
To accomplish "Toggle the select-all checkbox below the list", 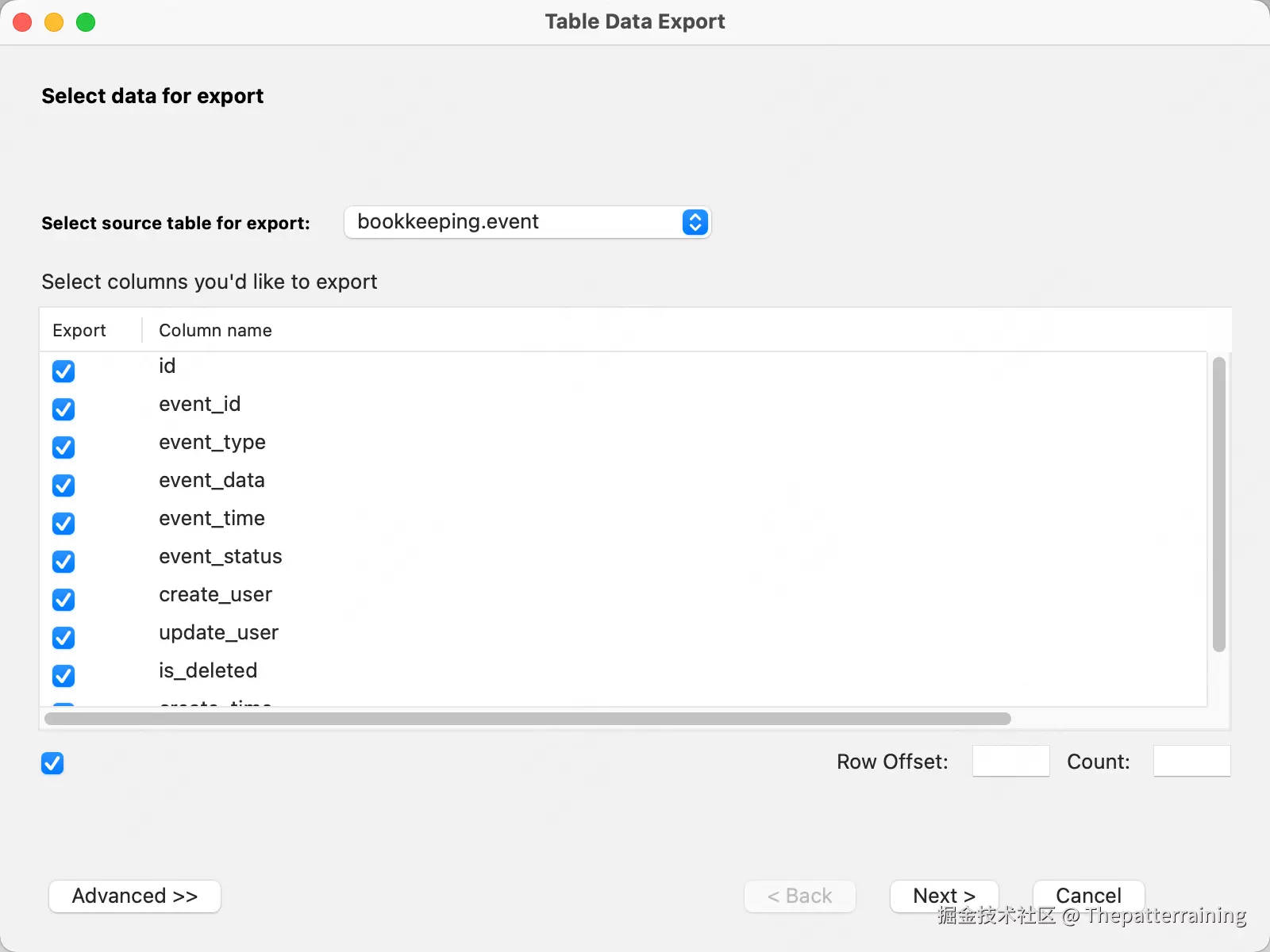I will (52, 763).
